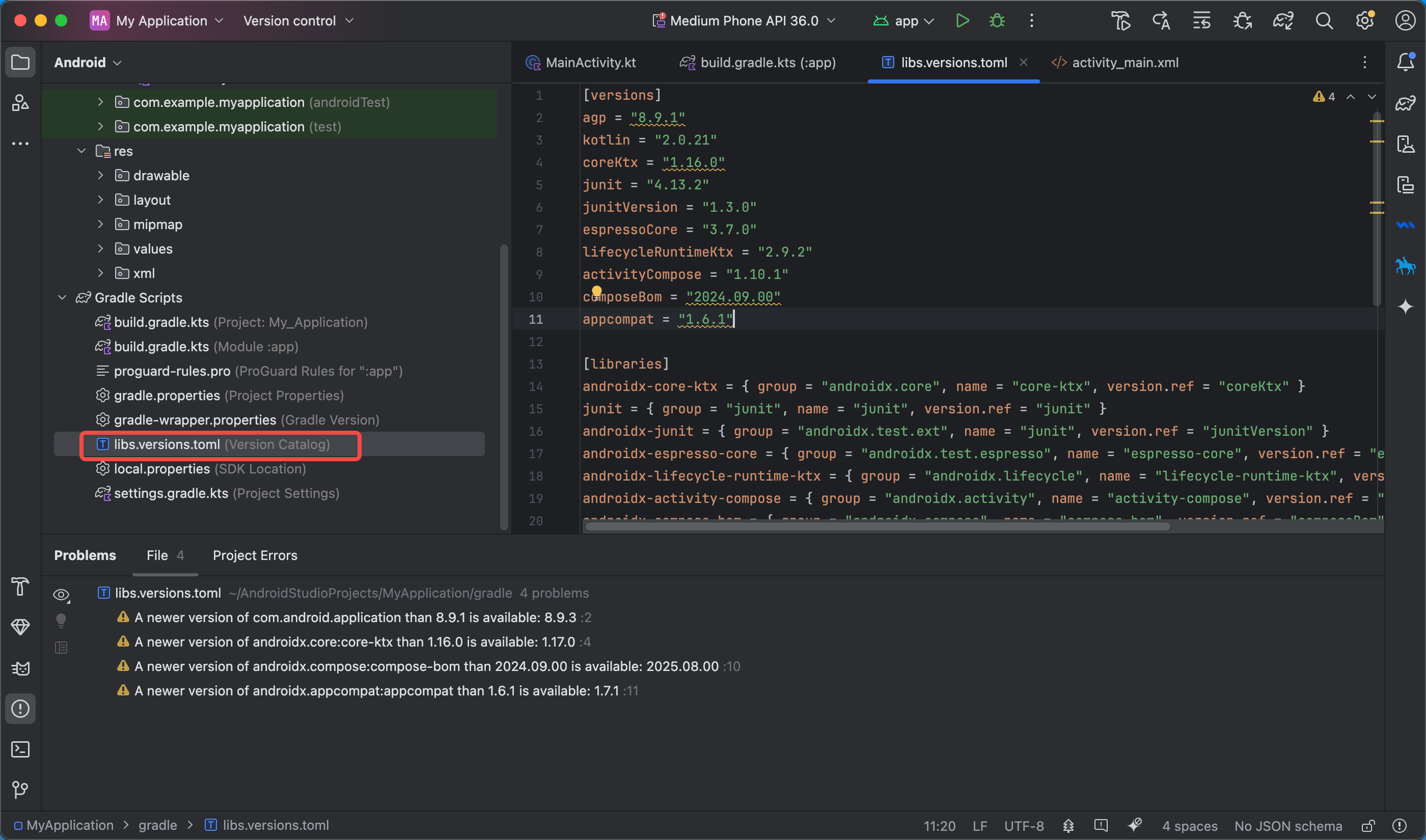
Task: Open the Build hammer tool window
Action: click(20, 586)
